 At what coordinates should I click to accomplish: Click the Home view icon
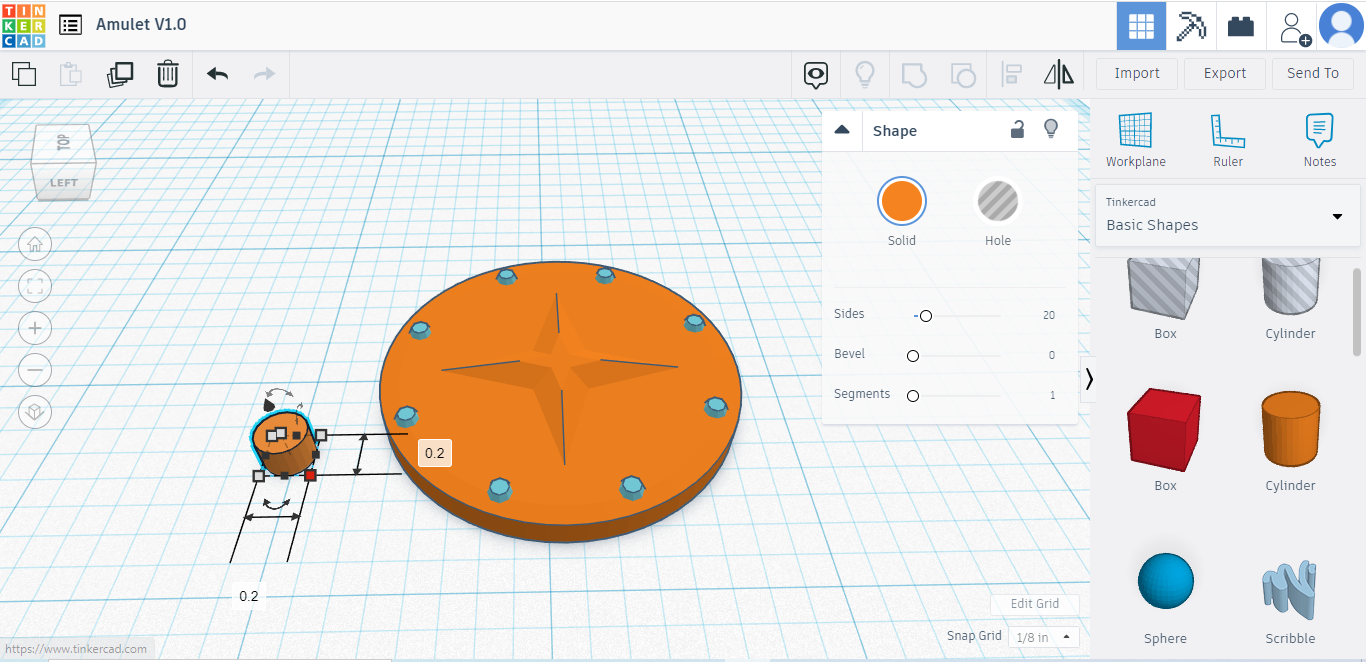[x=35, y=243]
